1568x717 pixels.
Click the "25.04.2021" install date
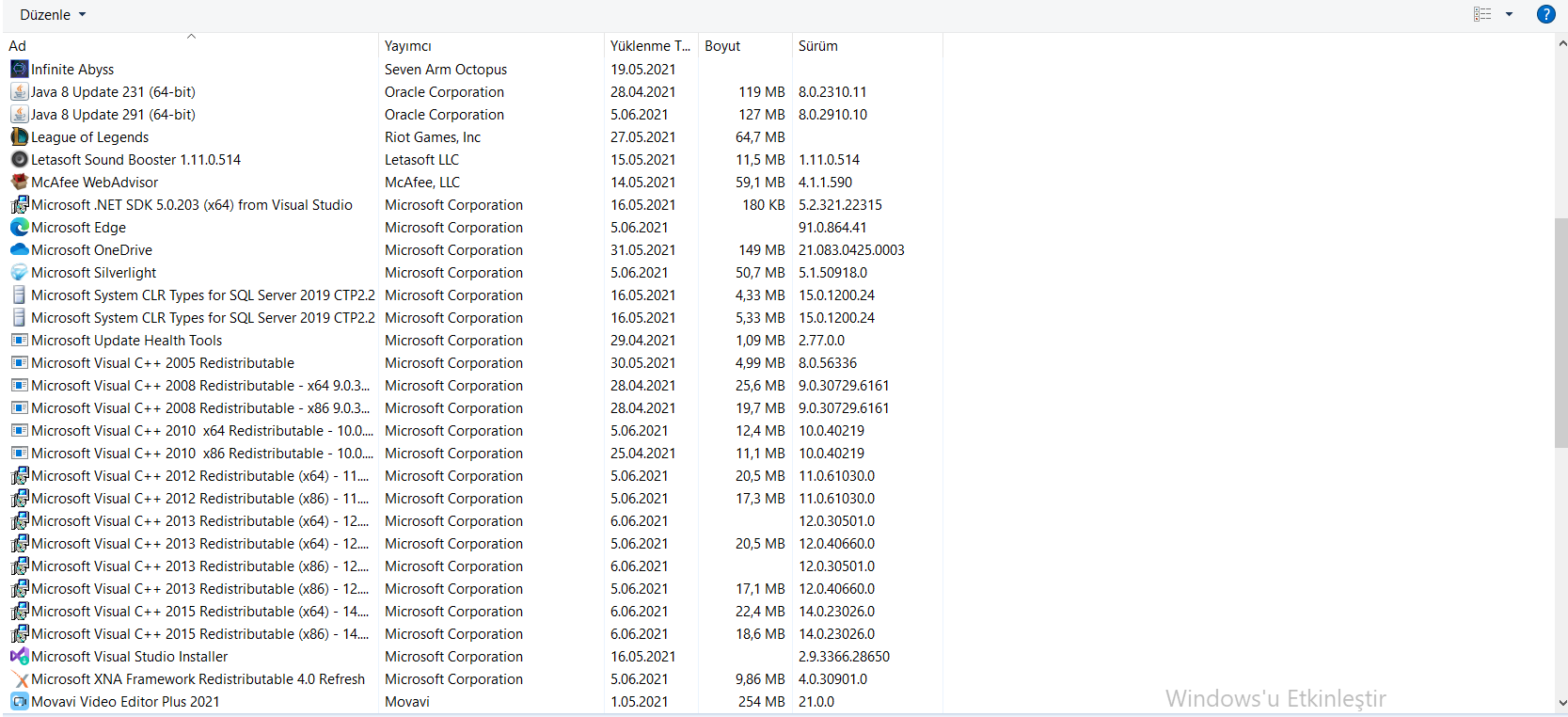[x=643, y=453]
